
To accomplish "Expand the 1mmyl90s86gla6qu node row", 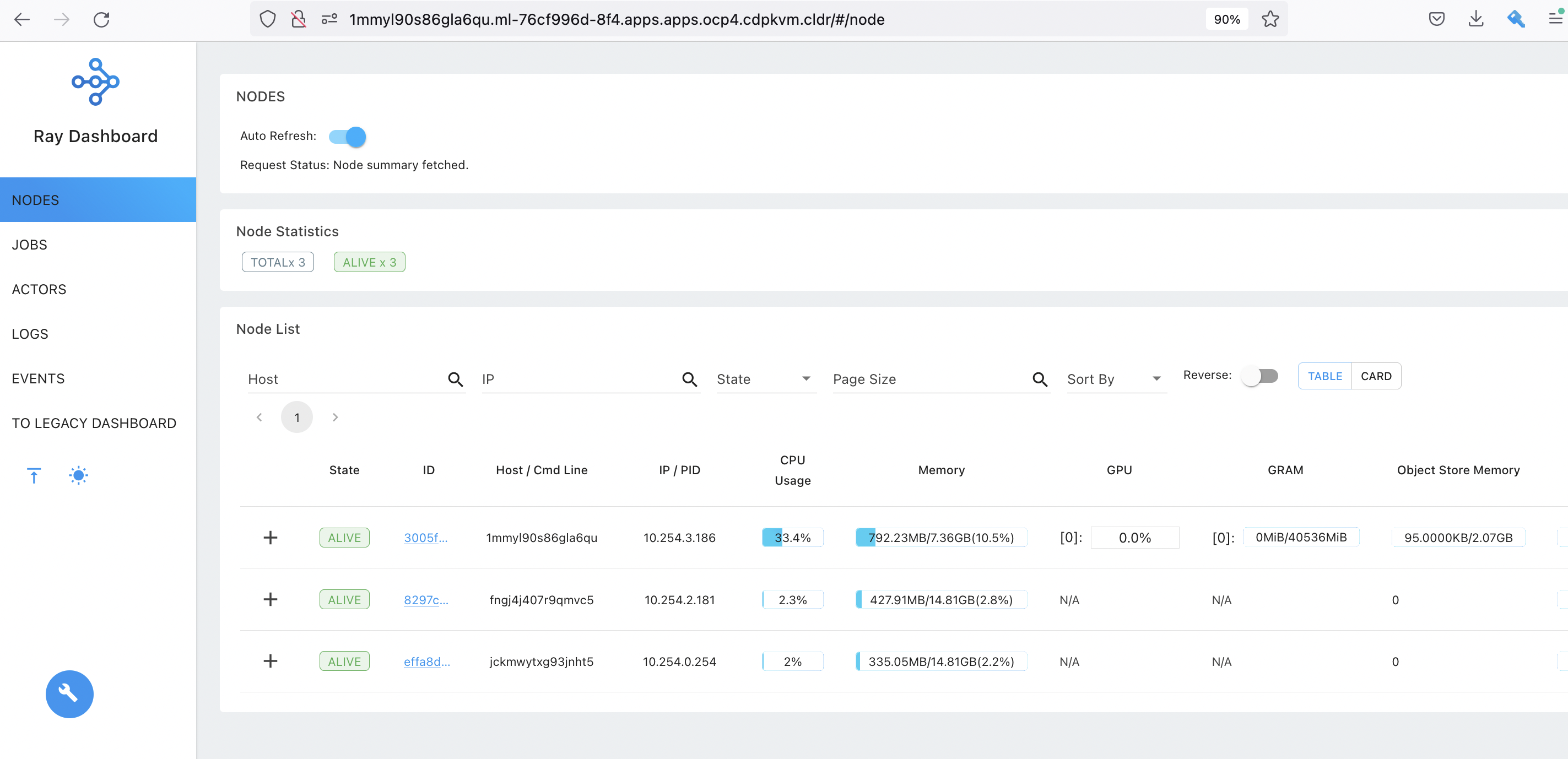I will 271,538.
